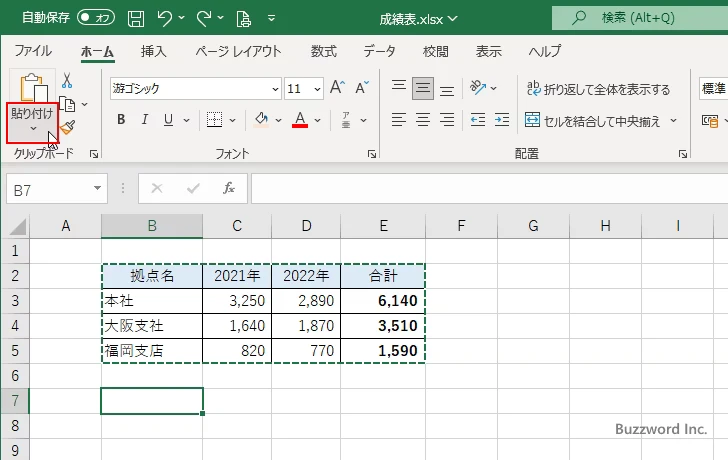This screenshot has width=728, height=460.
Task: Click the 検索 search box
Action: tap(640, 18)
